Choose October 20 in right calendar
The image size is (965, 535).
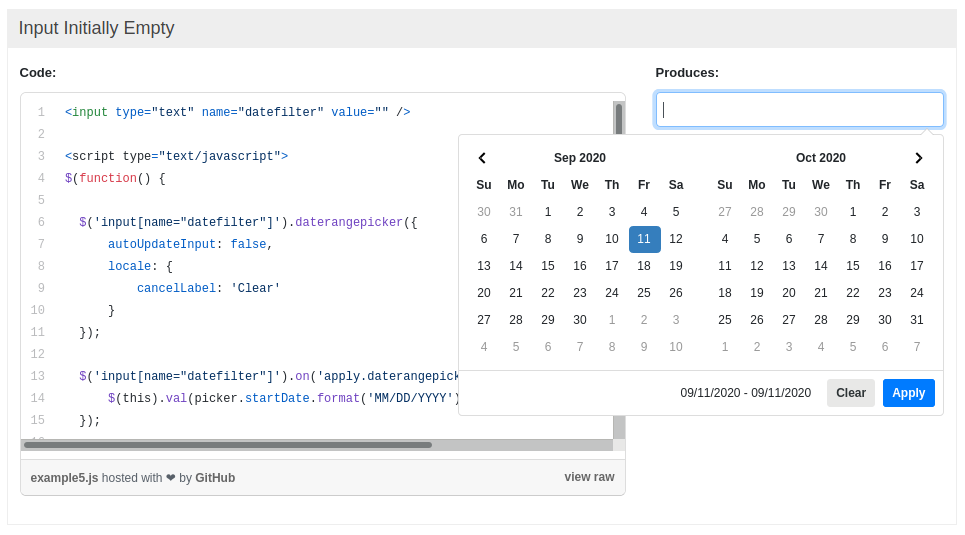(x=789, y=293)
